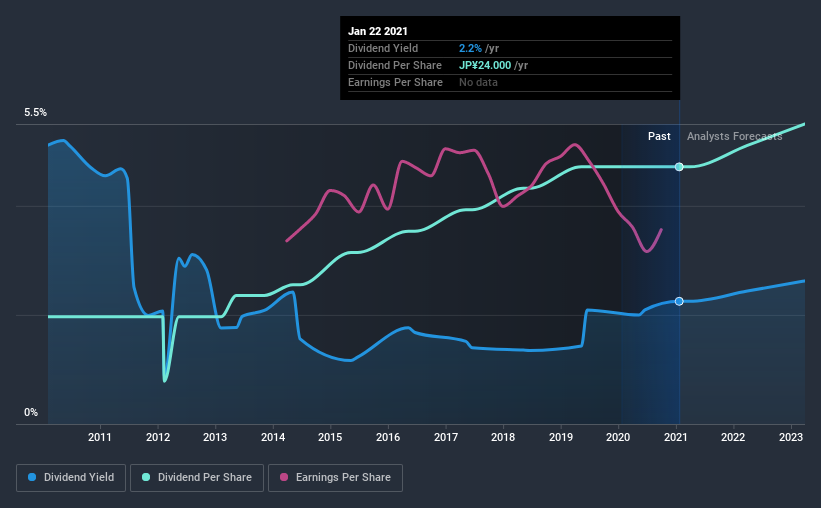Click the 2022 x-axis label

point(733,437)
